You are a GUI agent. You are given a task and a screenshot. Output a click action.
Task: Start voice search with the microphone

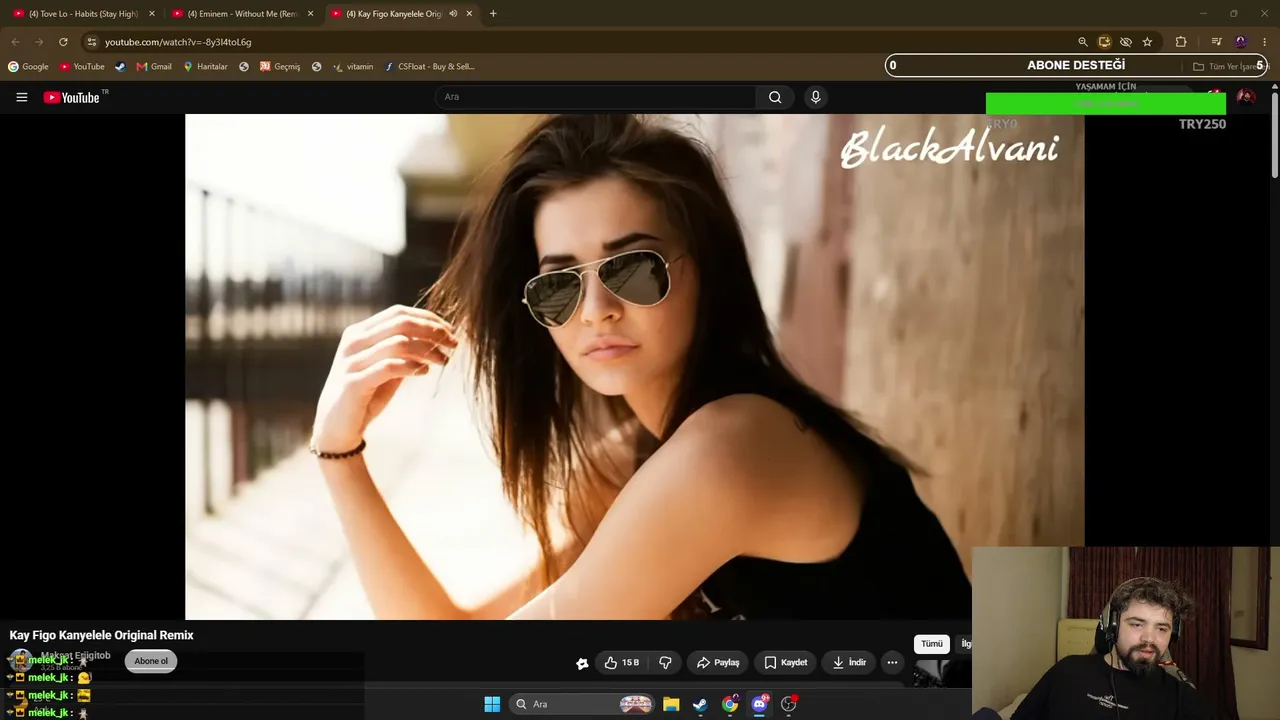815,97
